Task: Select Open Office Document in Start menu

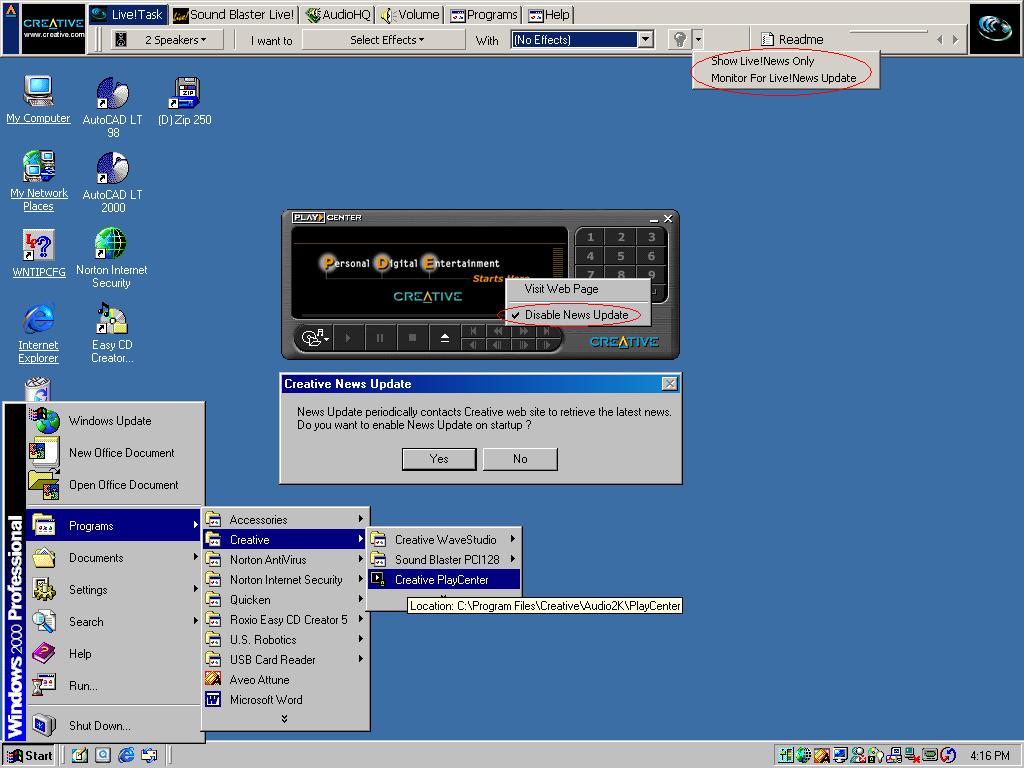Action: (115, 485)
